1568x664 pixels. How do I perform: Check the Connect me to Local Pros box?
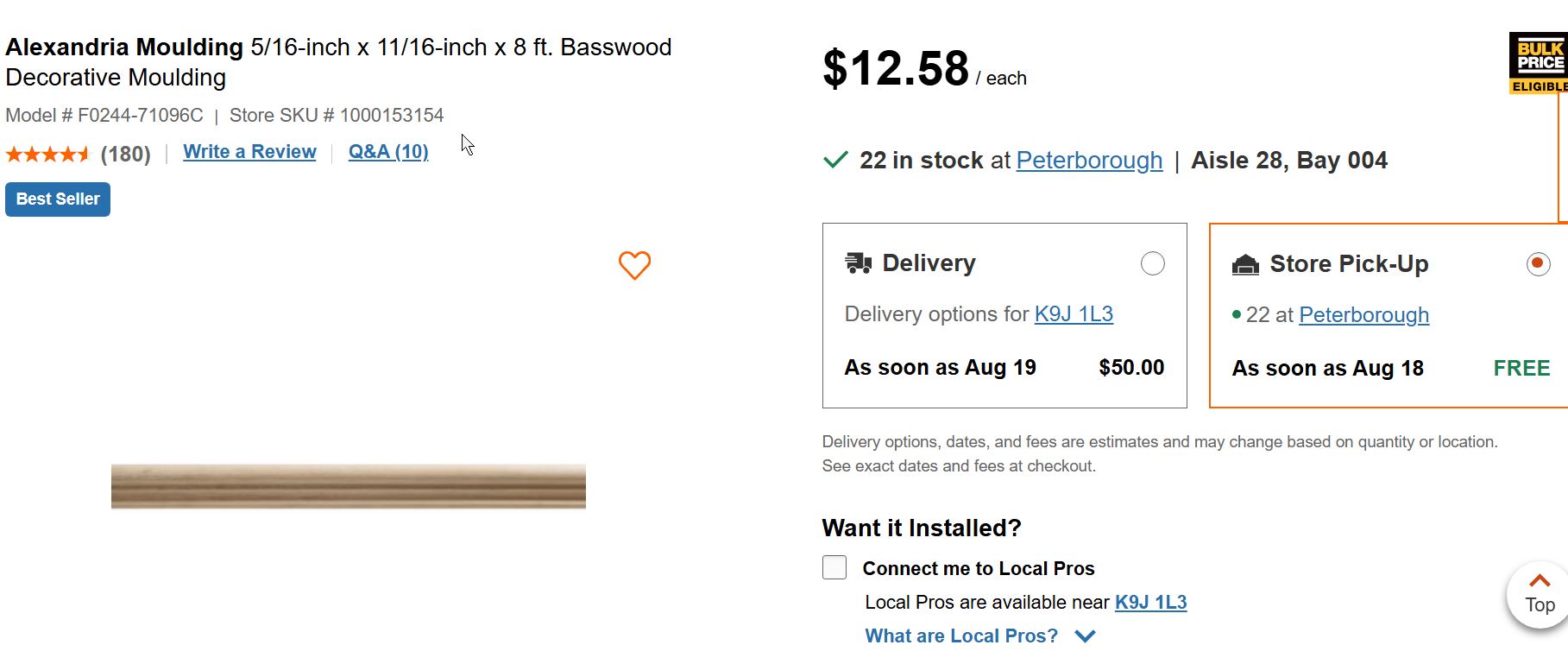[x=834, y=567]
